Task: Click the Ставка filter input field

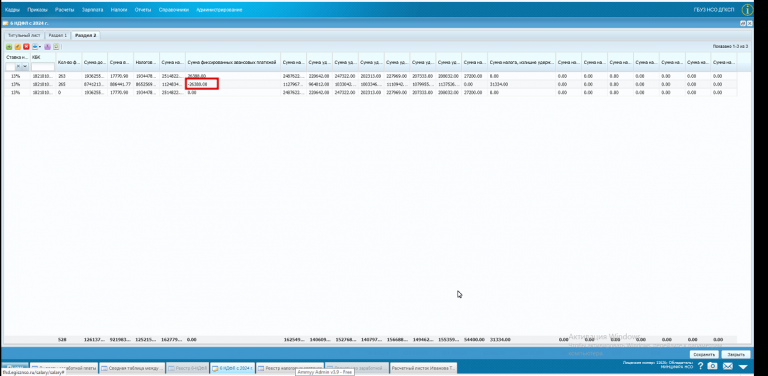Action: click(x=11, y=66)
